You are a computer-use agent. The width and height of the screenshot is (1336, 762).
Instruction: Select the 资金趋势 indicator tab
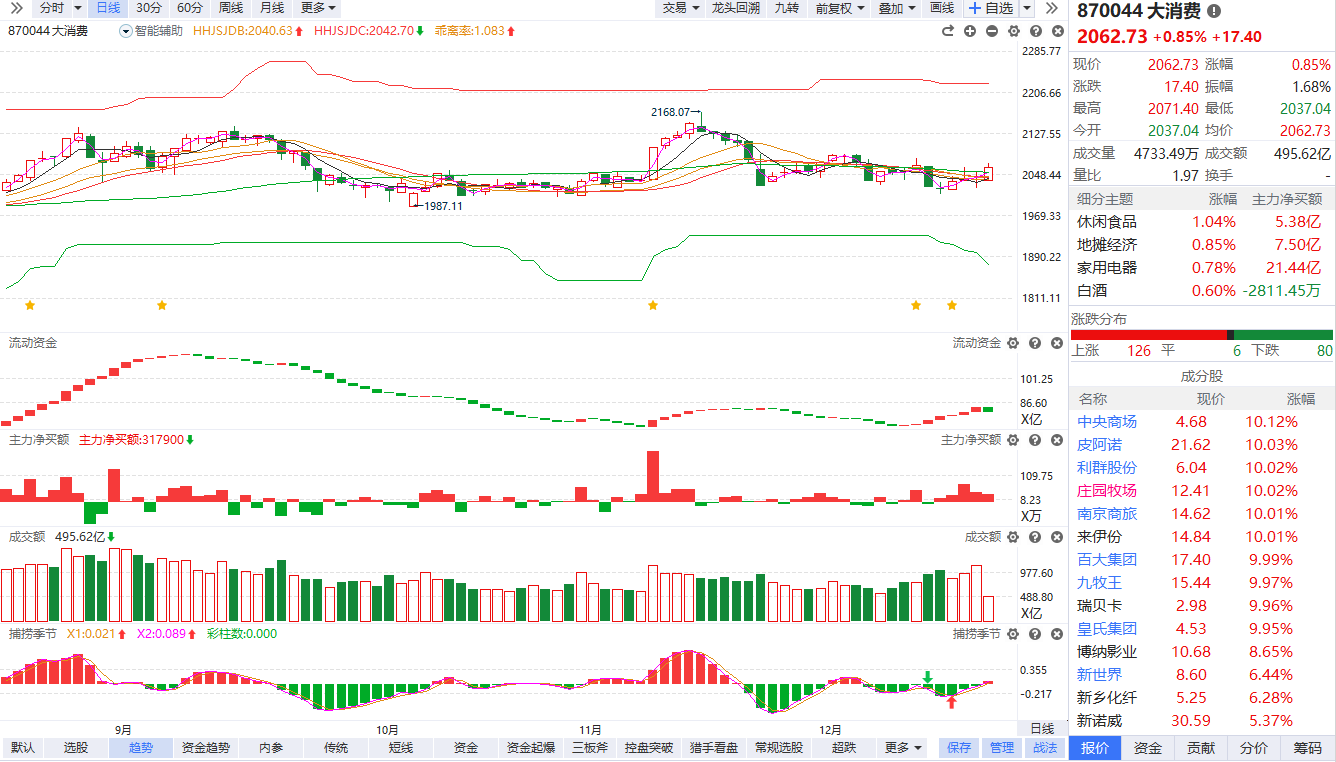click(x=205, y=748)
